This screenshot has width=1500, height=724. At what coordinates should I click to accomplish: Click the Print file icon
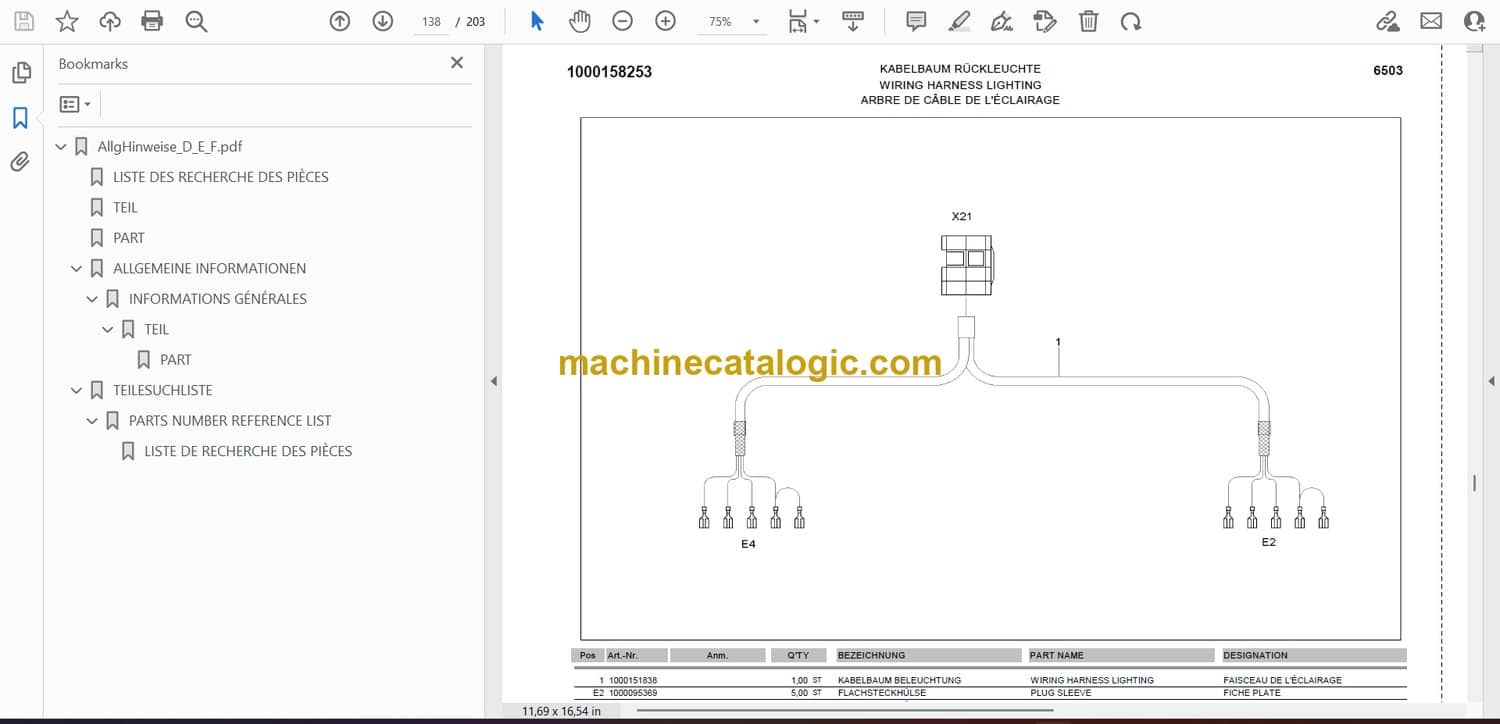[152, 21]
